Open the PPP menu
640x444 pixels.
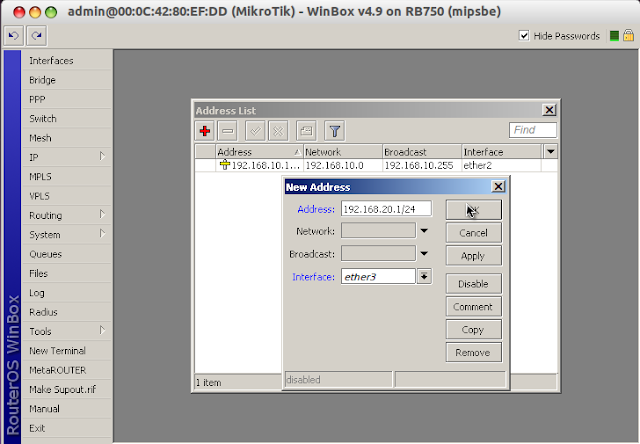(x=67, y=99)
